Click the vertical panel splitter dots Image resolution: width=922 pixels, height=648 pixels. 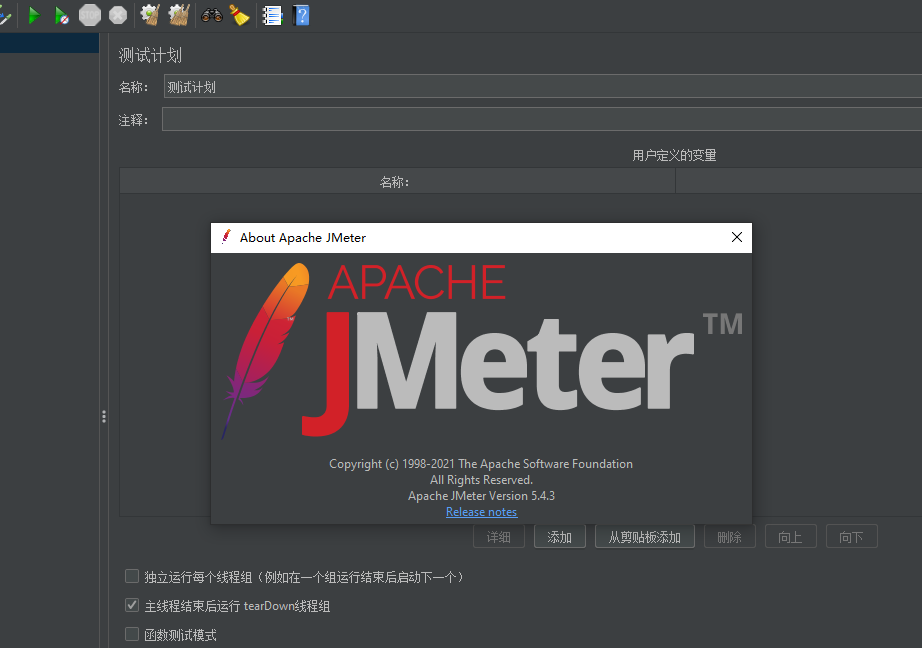click(x=104, y=416)
